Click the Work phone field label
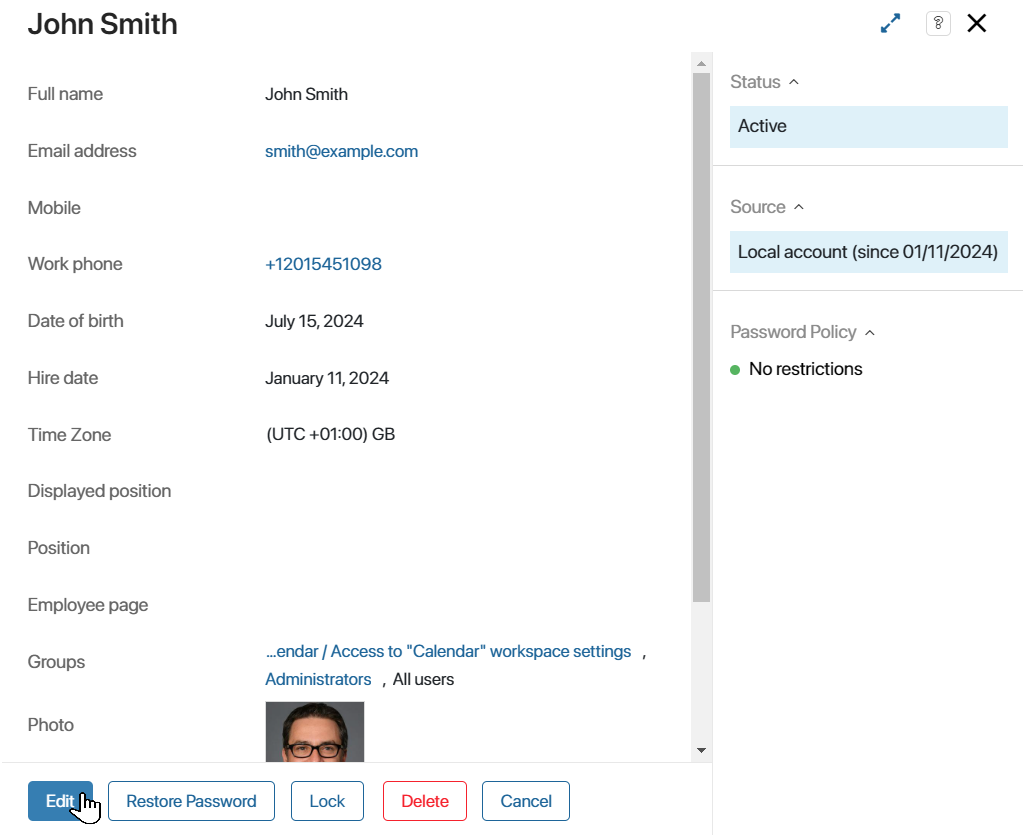This screenshot has height=835, width=1023. pyautogui.click(x=74, y=264)
